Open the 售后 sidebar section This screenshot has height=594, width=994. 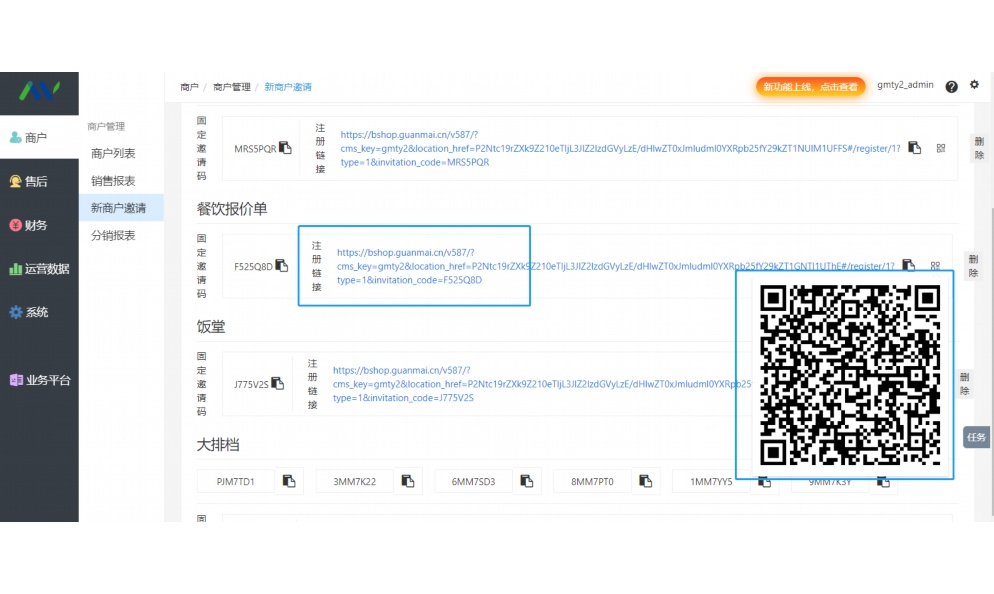[36, 181]
